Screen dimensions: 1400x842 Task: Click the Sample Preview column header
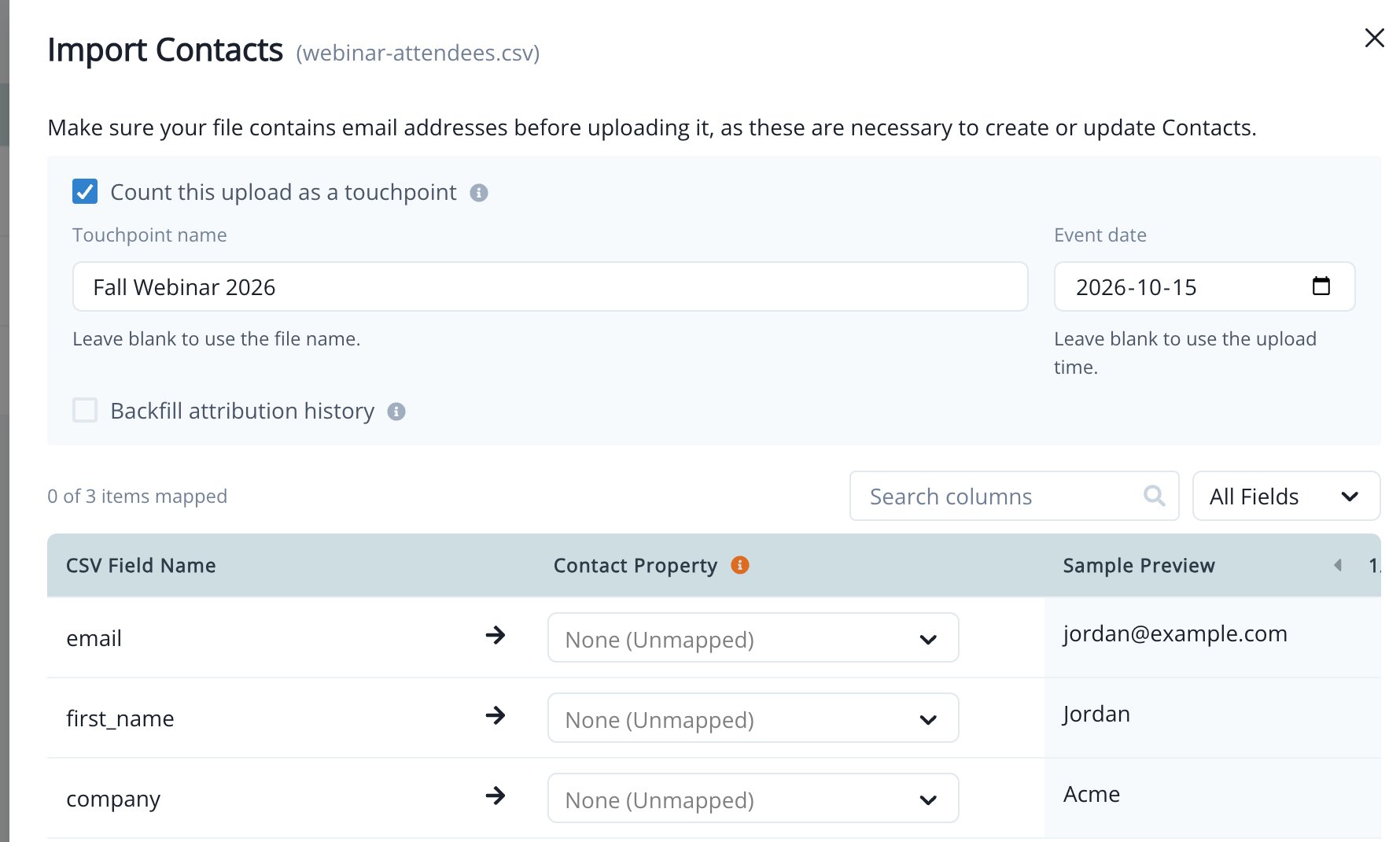[x=1139, y=566]
